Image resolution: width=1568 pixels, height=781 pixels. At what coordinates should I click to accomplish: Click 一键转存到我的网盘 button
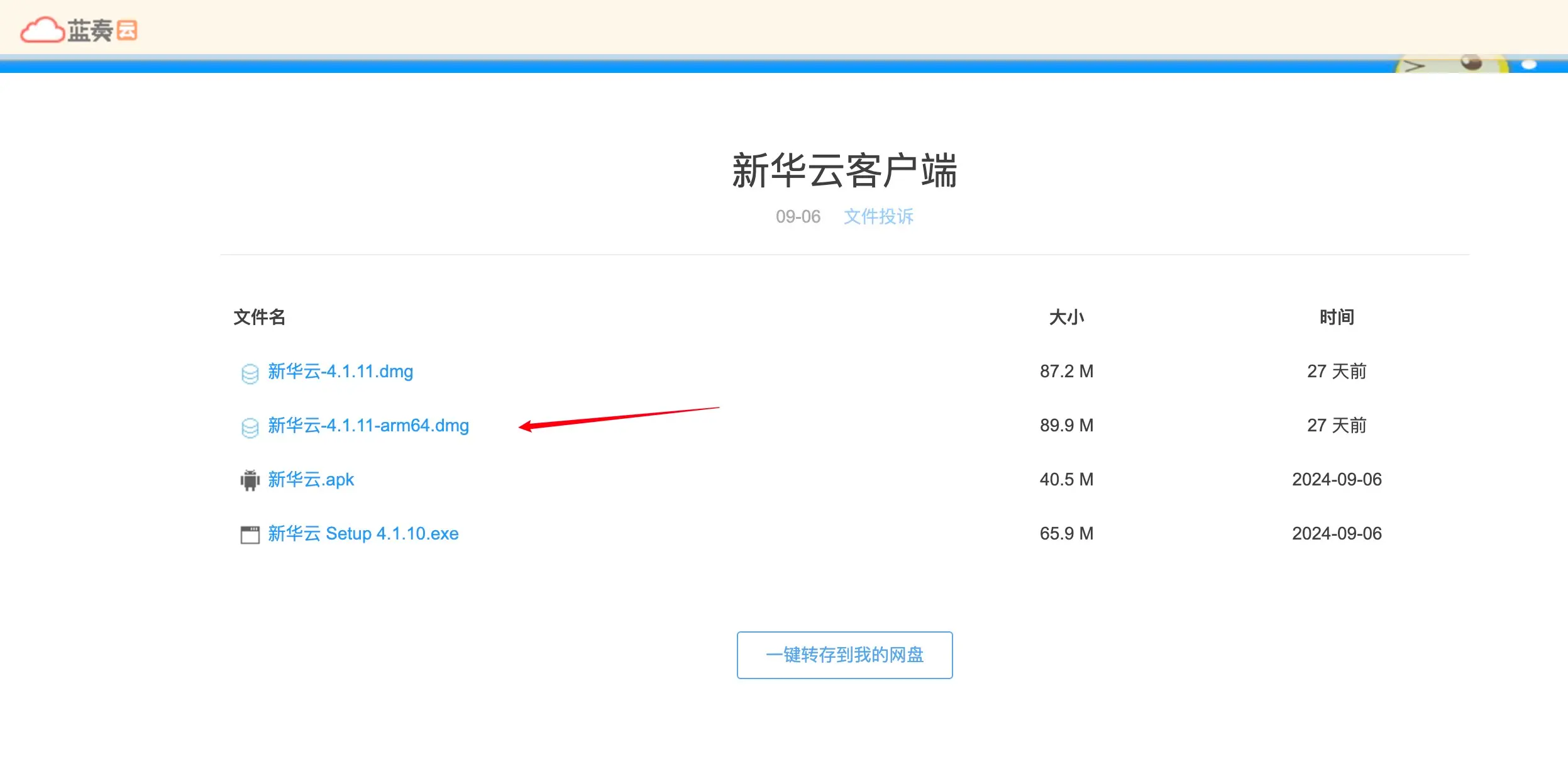(844, 655)
